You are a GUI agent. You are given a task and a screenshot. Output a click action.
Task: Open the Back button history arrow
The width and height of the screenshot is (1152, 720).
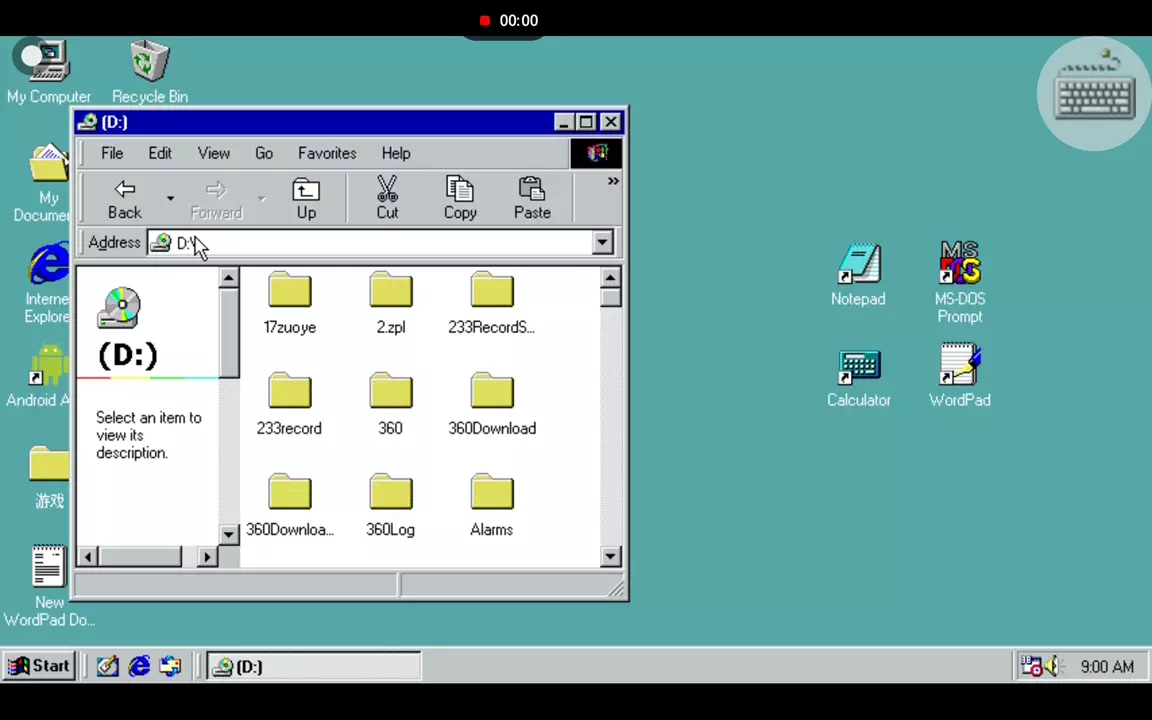pos(170,198)
